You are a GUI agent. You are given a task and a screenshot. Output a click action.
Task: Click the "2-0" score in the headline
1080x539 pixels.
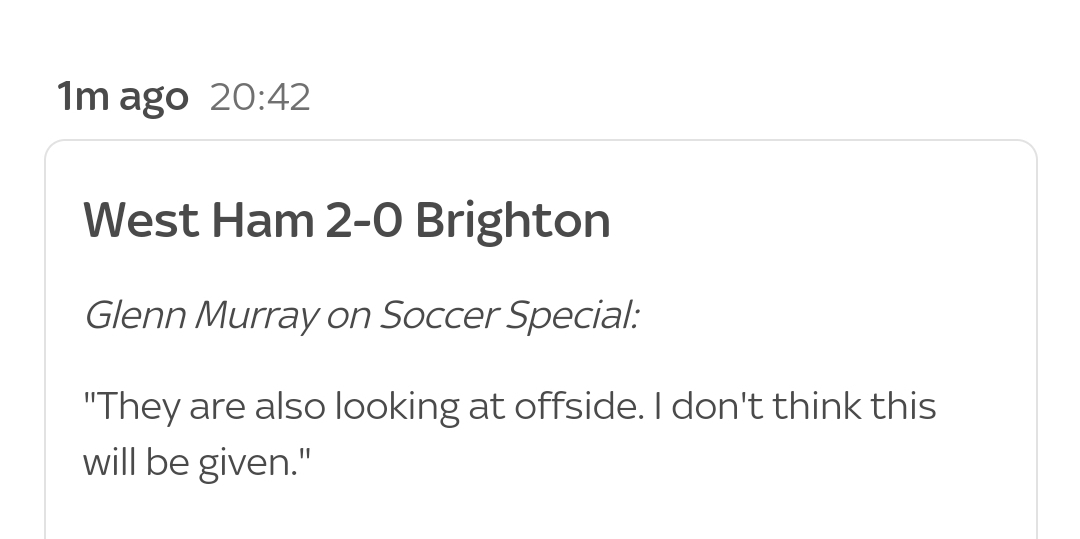364,220
